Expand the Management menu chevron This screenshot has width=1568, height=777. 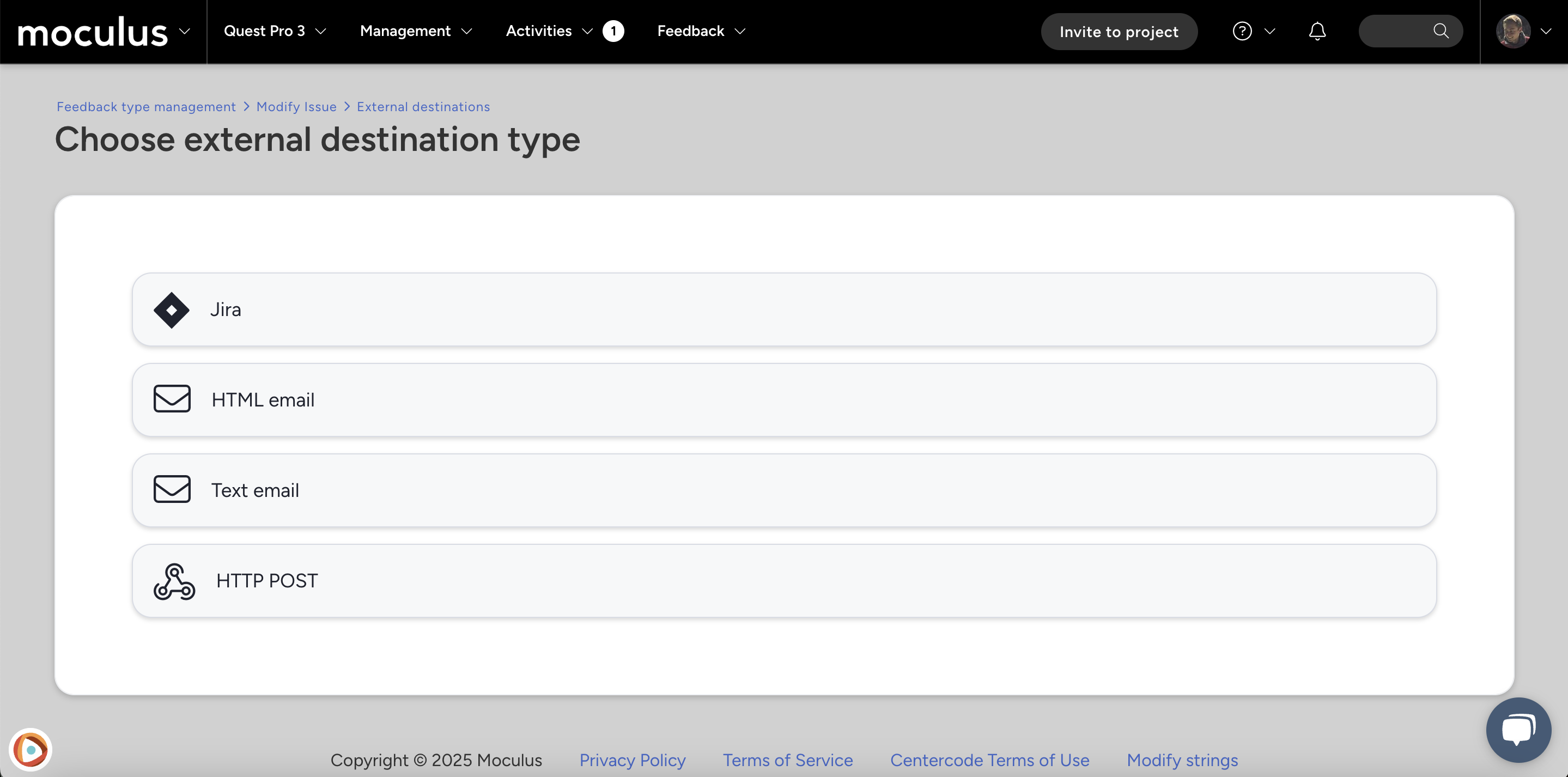(467, 31)
